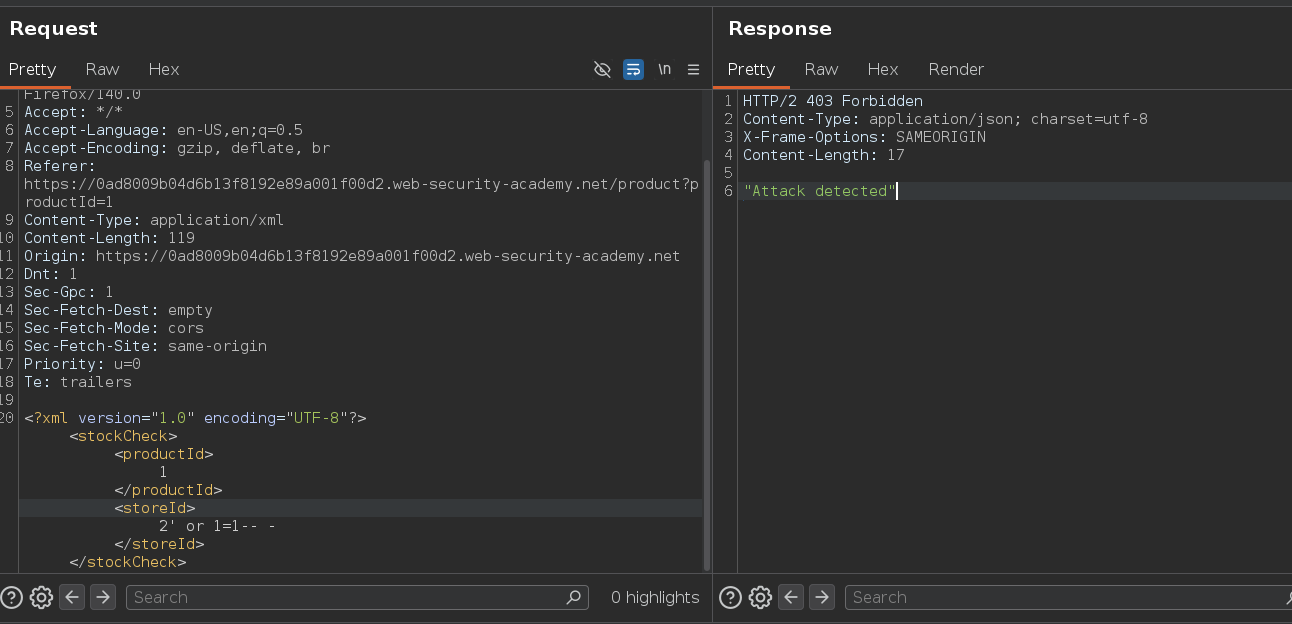Open Request panel help icon
This screenshot has width=1292, height=624.
(x=11, y=597)
